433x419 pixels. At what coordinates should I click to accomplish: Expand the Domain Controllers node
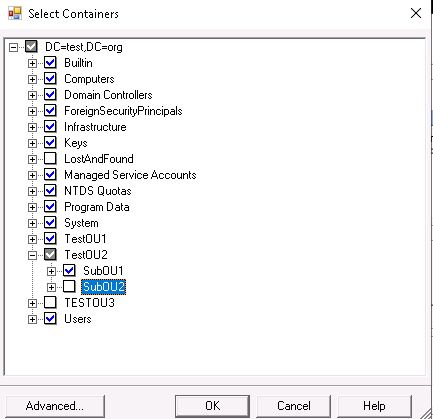pos(32,95)
